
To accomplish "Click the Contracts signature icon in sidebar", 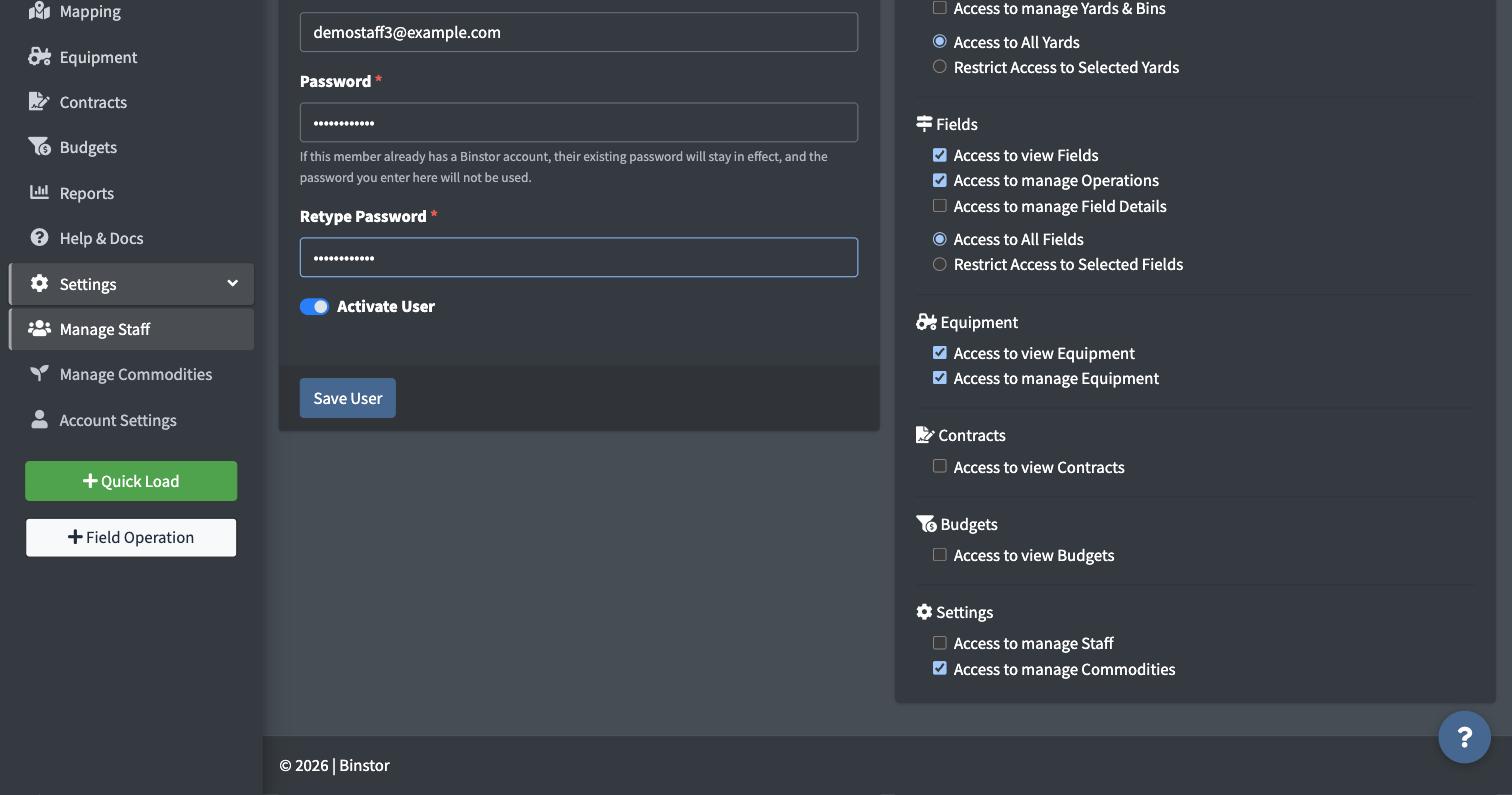I will pyautogui.click(x=39, y=102).
